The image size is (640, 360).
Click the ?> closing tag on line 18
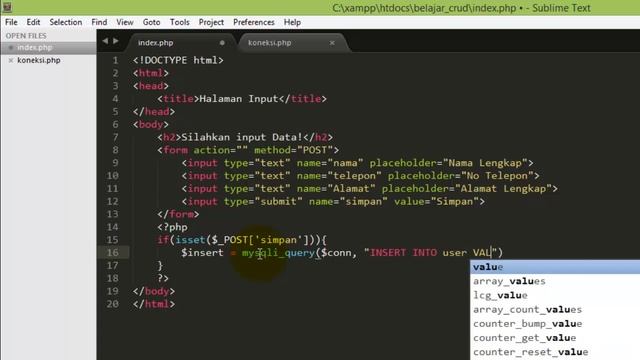click(163, 278)
